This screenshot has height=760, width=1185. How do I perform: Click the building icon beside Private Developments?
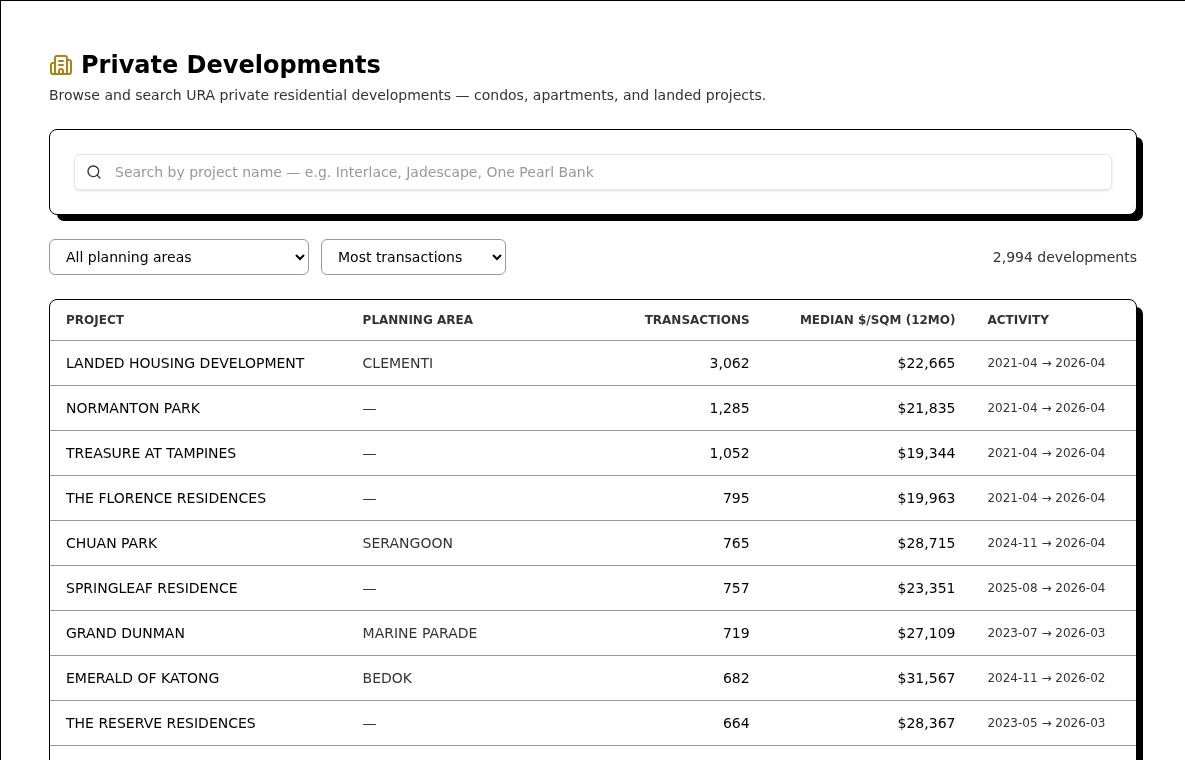(x=61, y=65)
